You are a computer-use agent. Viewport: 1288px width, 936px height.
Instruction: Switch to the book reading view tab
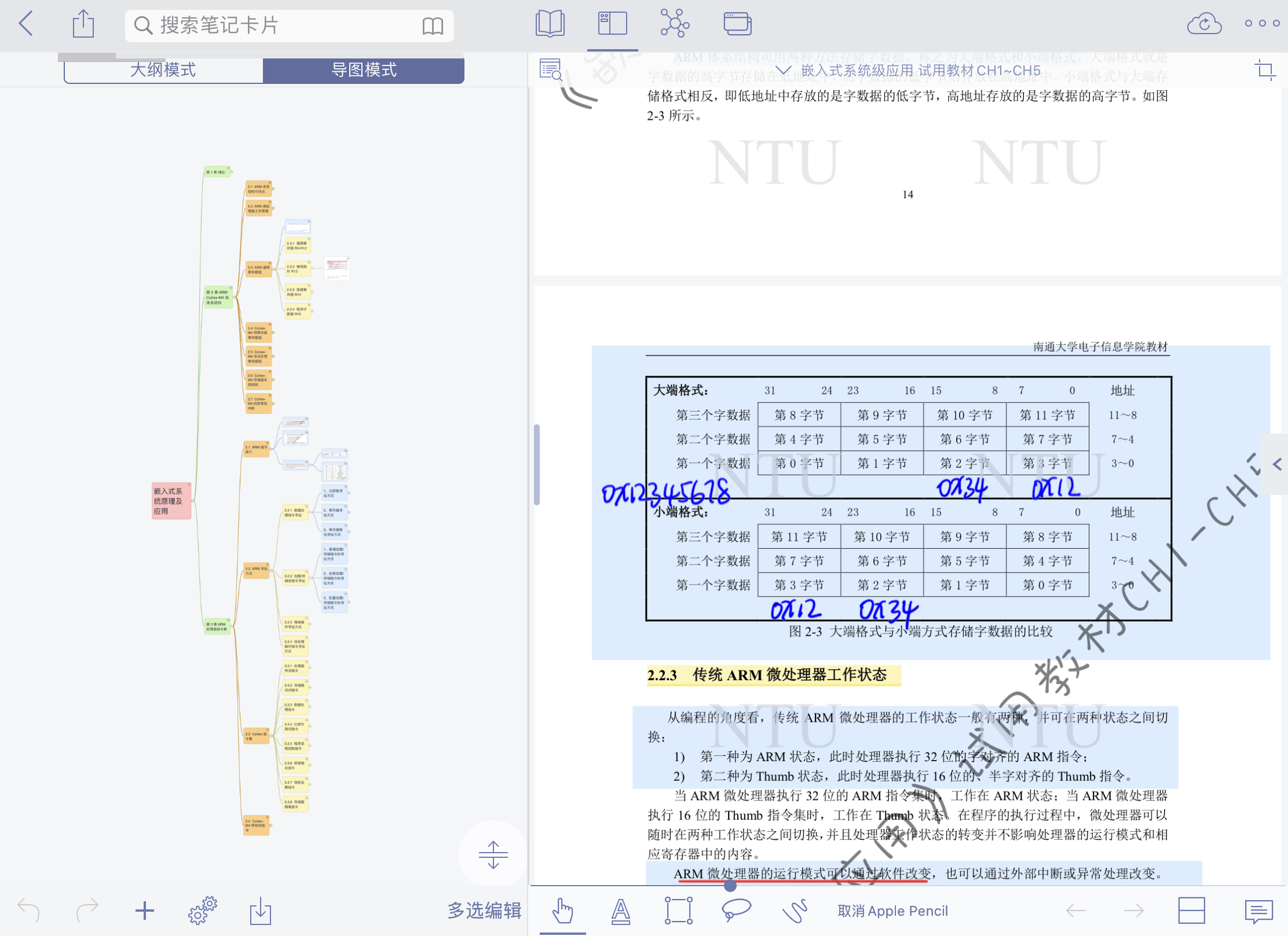coord(550,24)
